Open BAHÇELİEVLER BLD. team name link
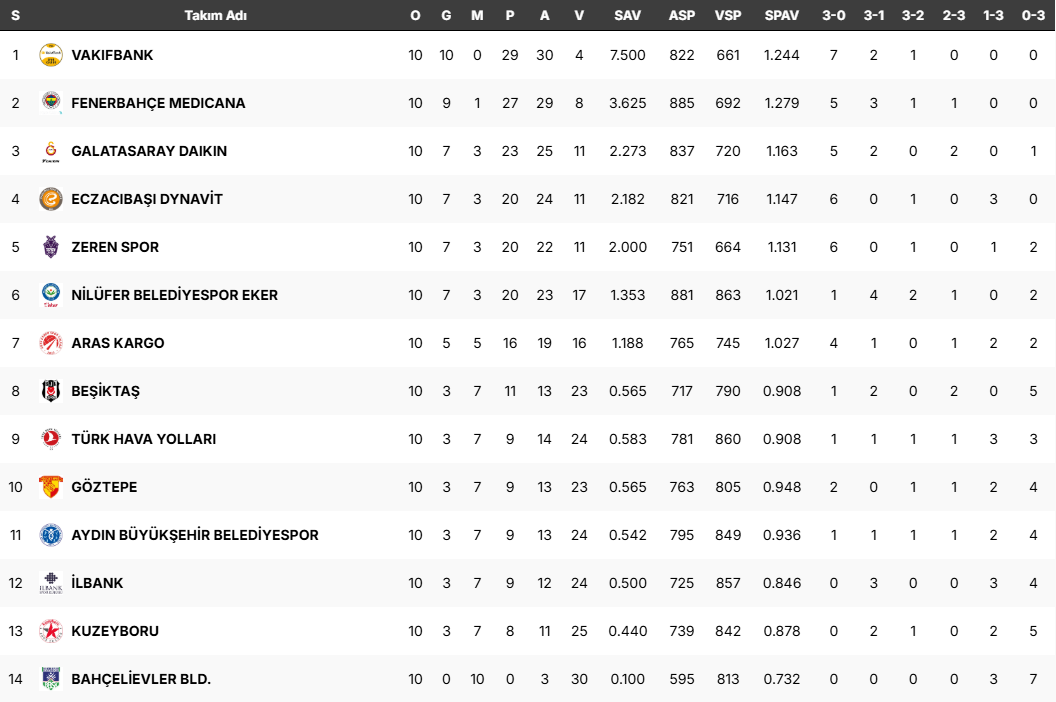This screenshot has height=702, width=1056. click(141, 679)
